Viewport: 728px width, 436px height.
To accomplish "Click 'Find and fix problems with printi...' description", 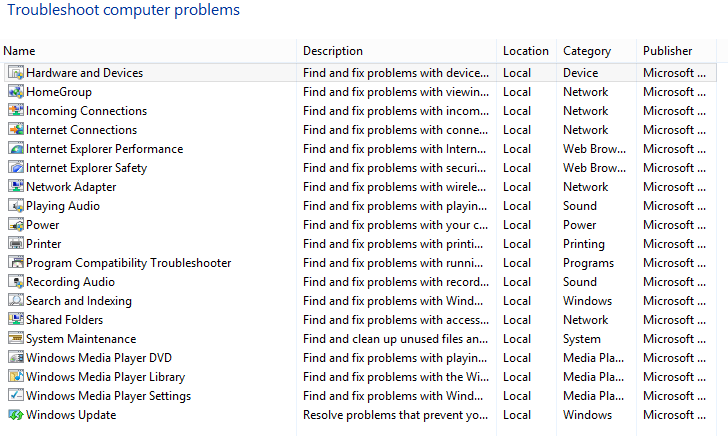I will tap(393, 244).
